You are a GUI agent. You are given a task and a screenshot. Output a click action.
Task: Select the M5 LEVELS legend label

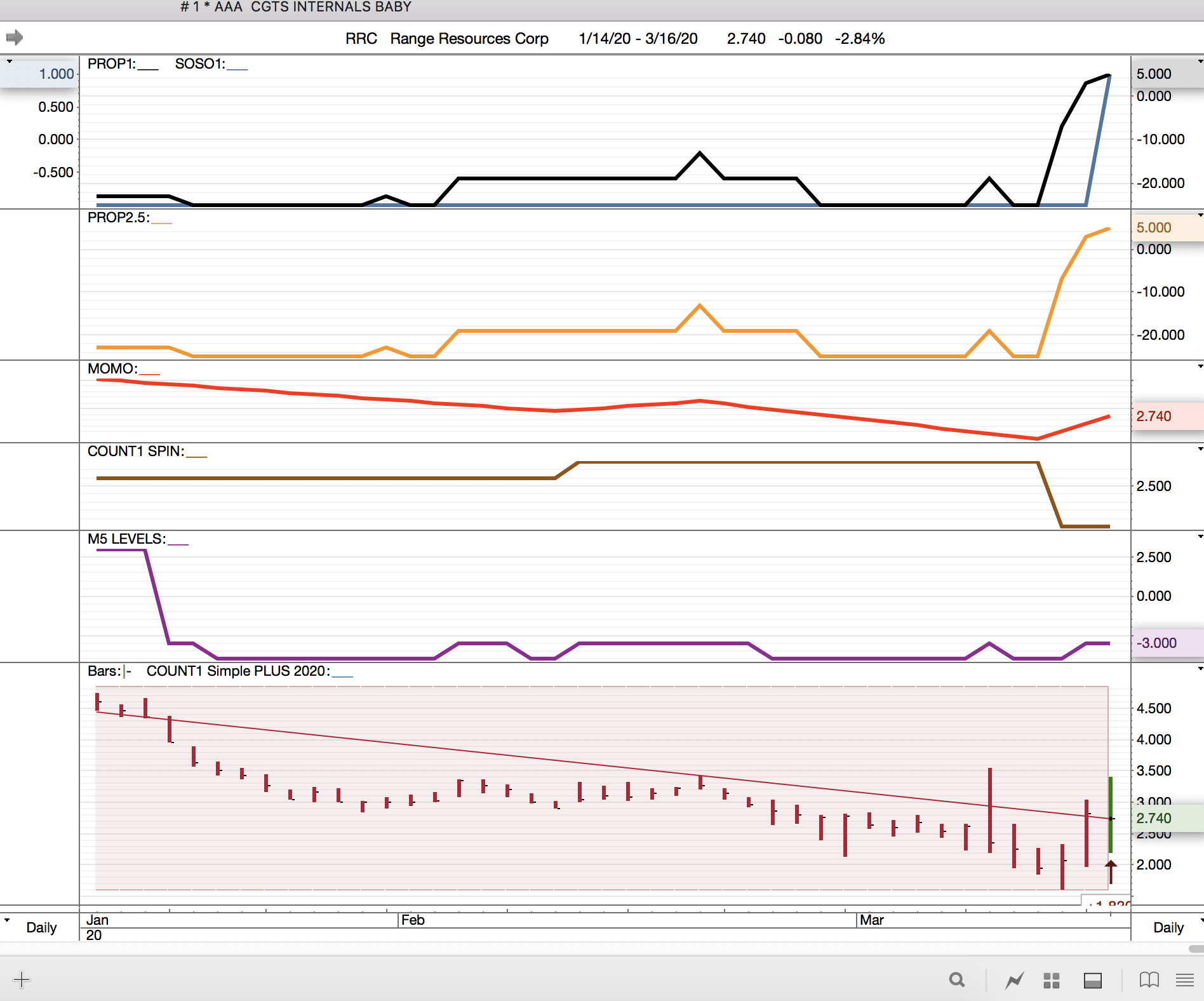click(x=127, y=539)
